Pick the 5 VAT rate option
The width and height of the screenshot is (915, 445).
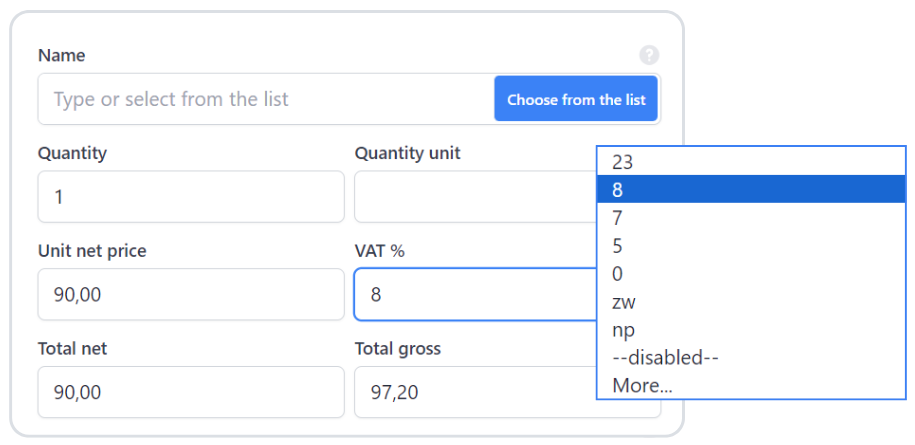(750, 245)
